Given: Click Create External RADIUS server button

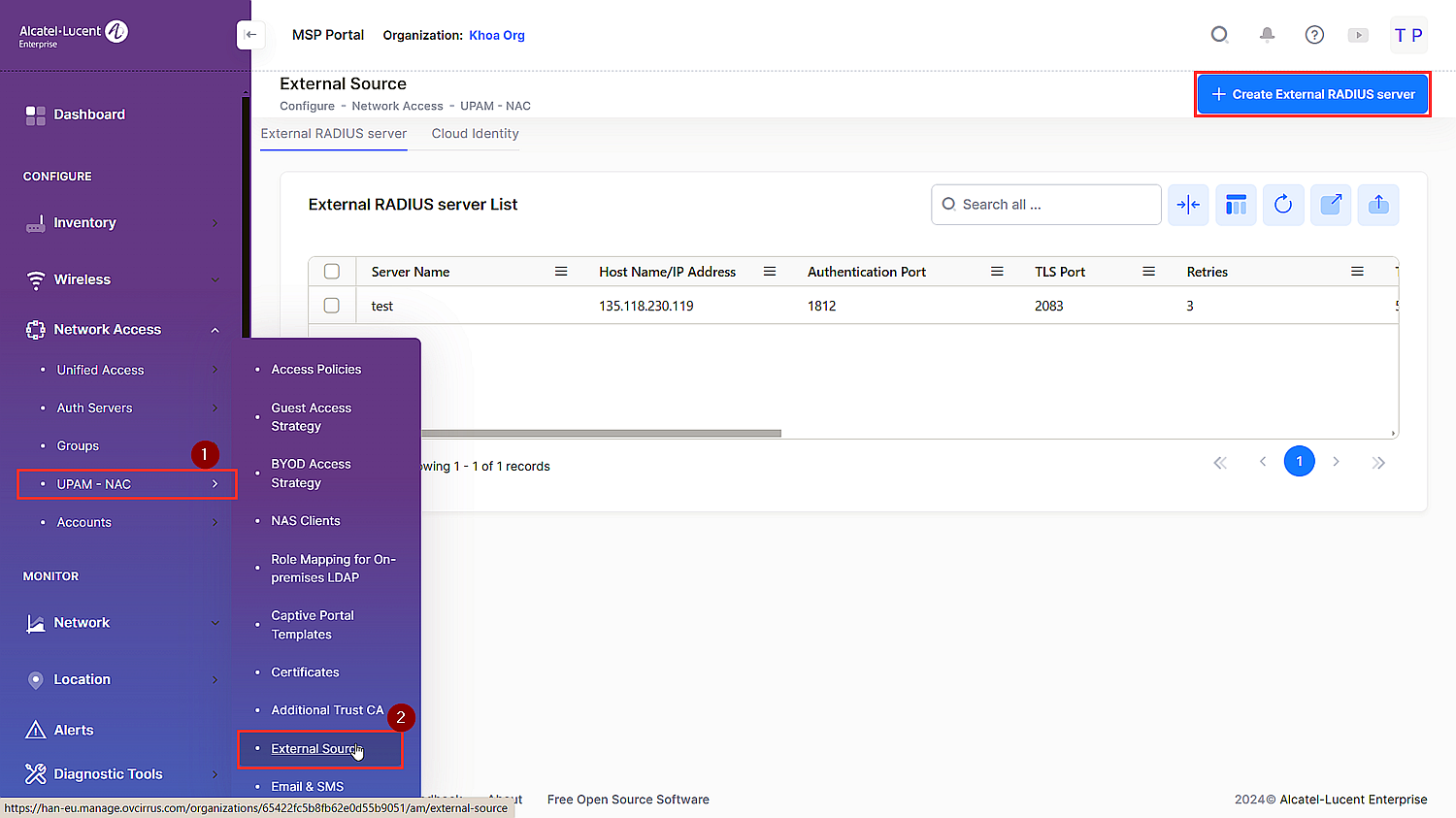Looking at the screenshot, I should click(x=1313, y=94).
